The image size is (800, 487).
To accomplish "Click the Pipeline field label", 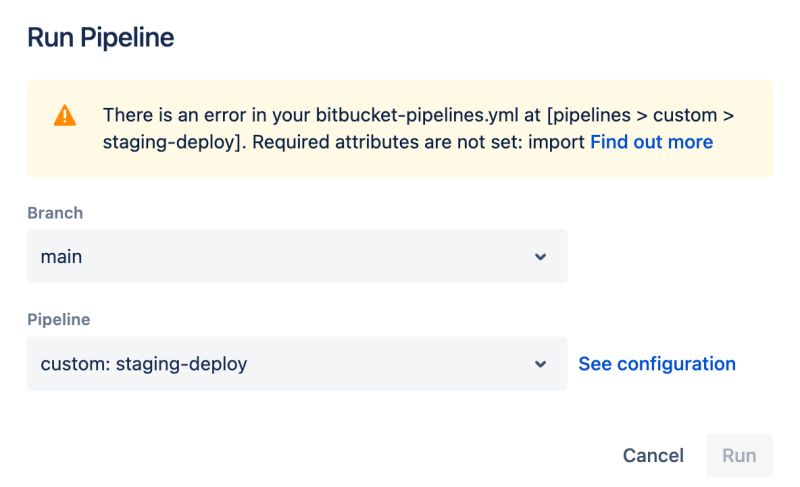I will coord(58,320).
